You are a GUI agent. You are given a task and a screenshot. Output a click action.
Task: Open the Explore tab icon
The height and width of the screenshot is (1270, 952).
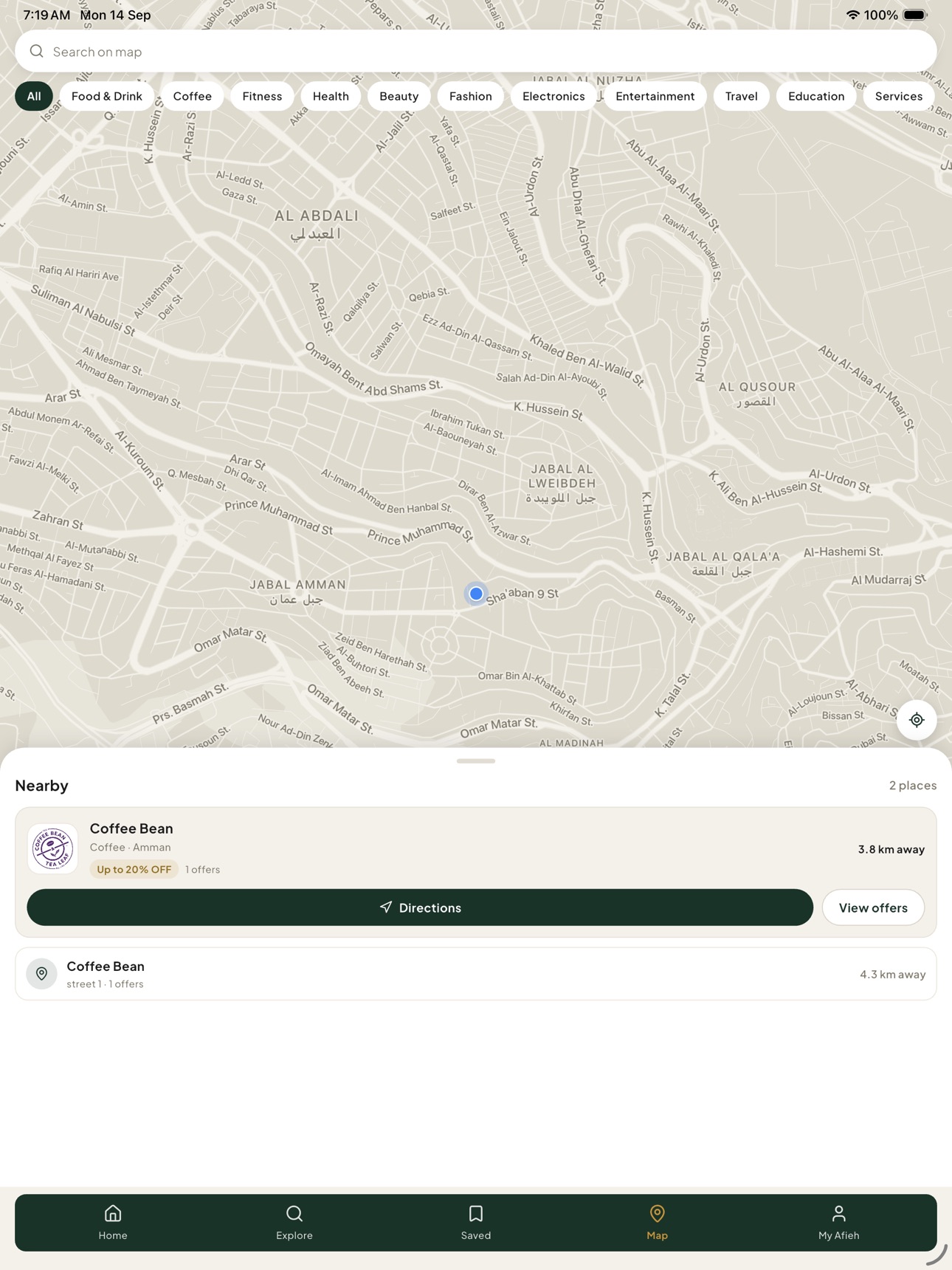click(294, 1213)
